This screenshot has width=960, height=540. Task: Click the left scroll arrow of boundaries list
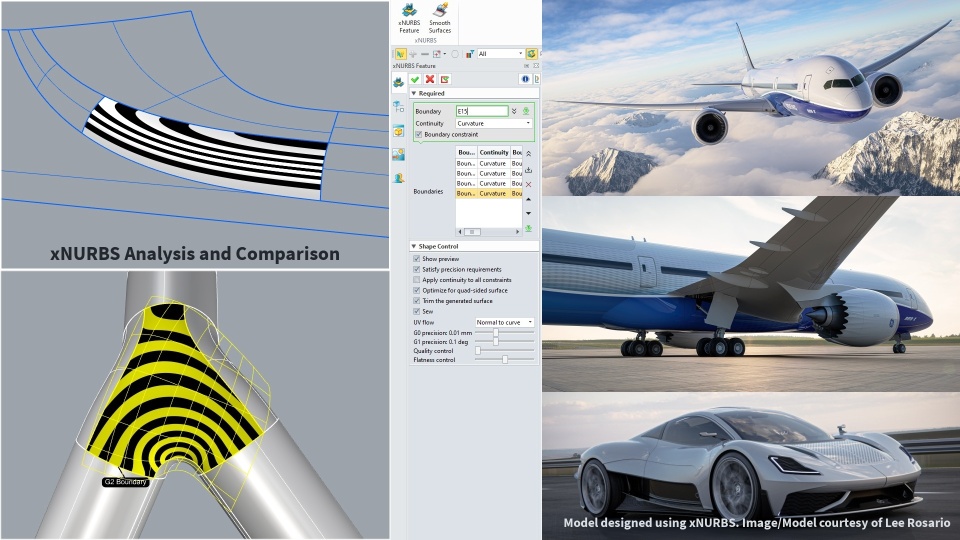click(460, 232)
